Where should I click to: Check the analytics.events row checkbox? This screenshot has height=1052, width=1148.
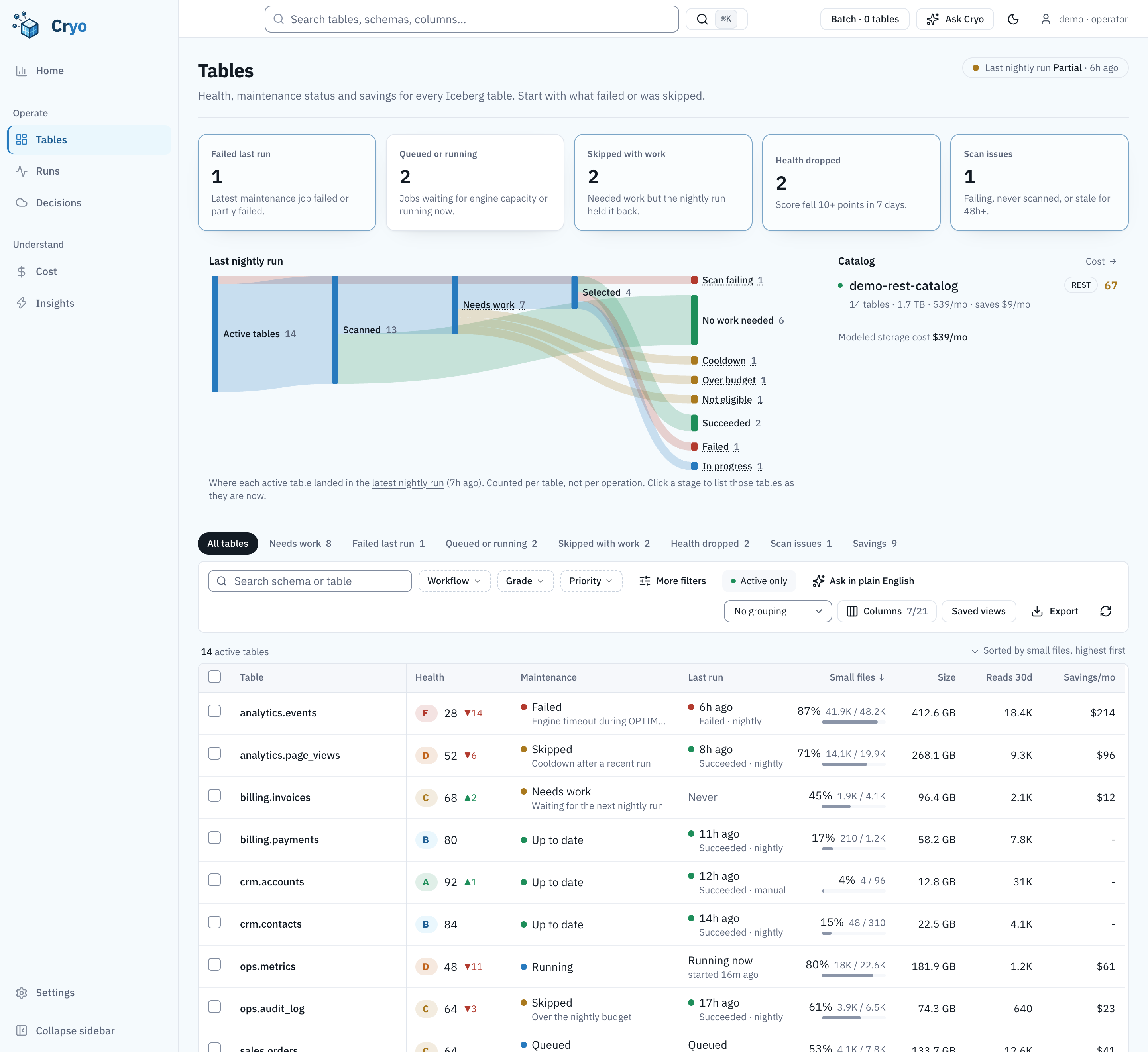pyautogui.click(x=214, y=712)
